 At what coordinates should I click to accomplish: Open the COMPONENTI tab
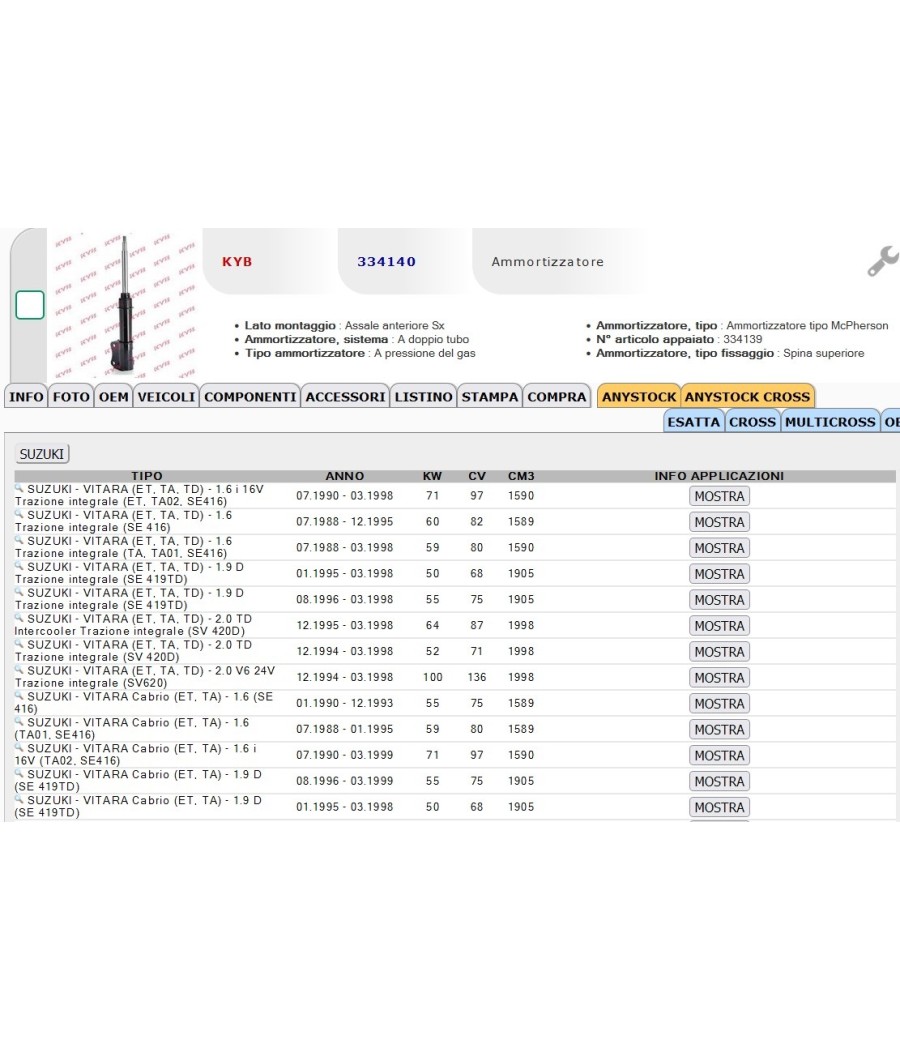(250, 396)
